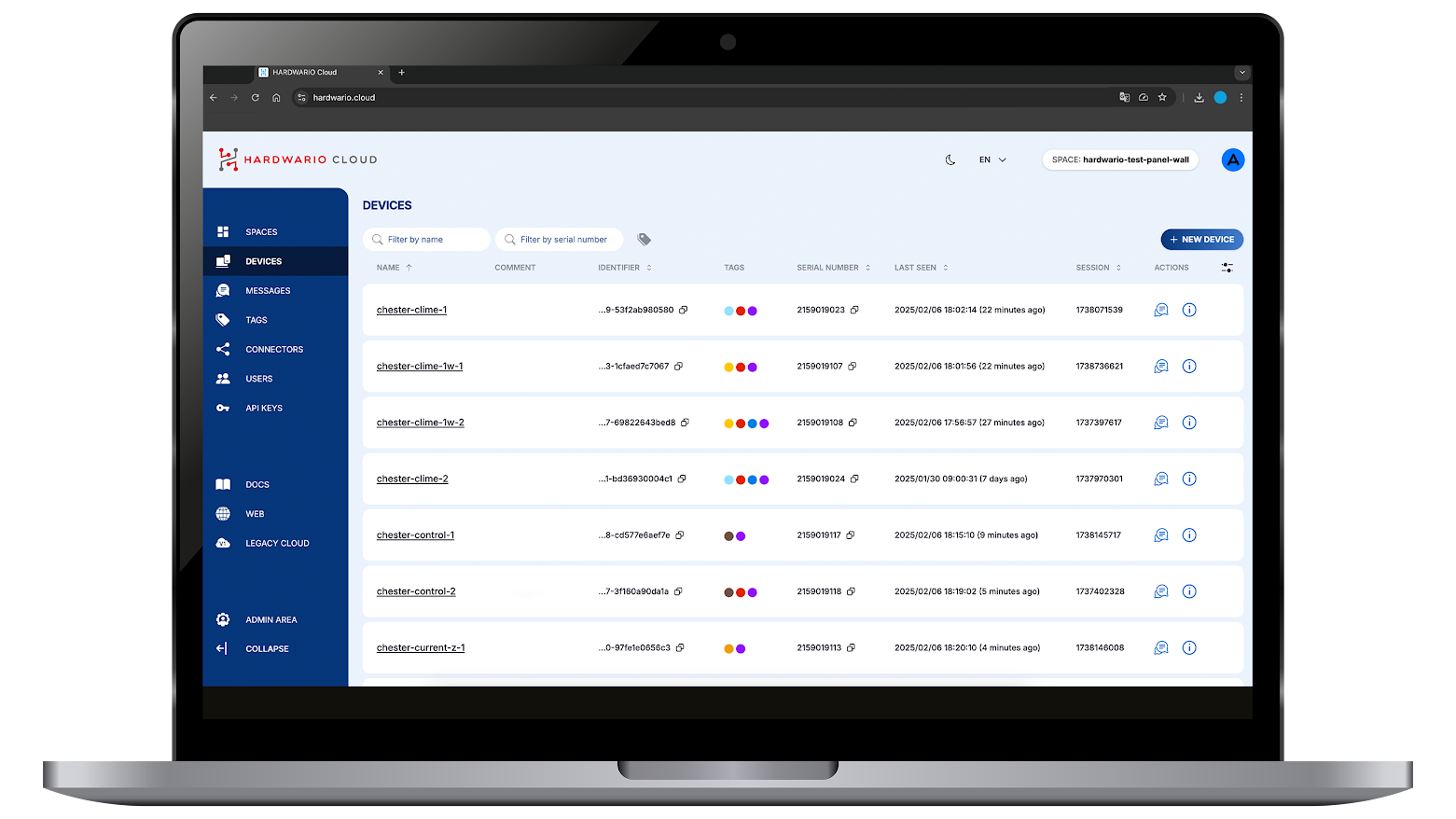Click the New Device button

[x=1201, y=240]
